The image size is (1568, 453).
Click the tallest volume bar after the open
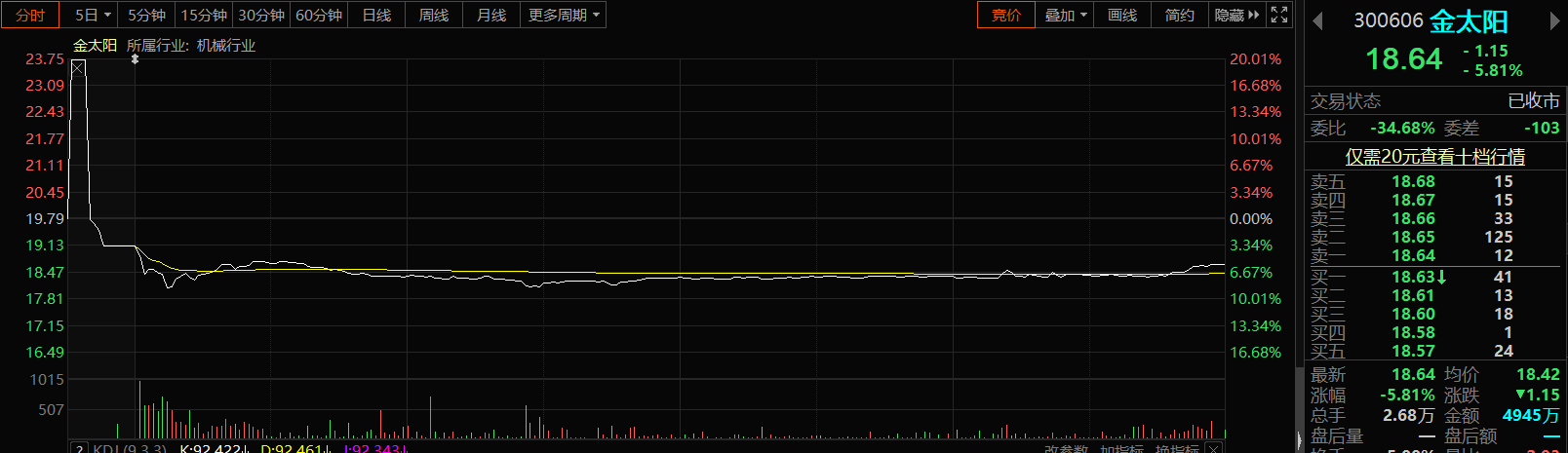139,409
